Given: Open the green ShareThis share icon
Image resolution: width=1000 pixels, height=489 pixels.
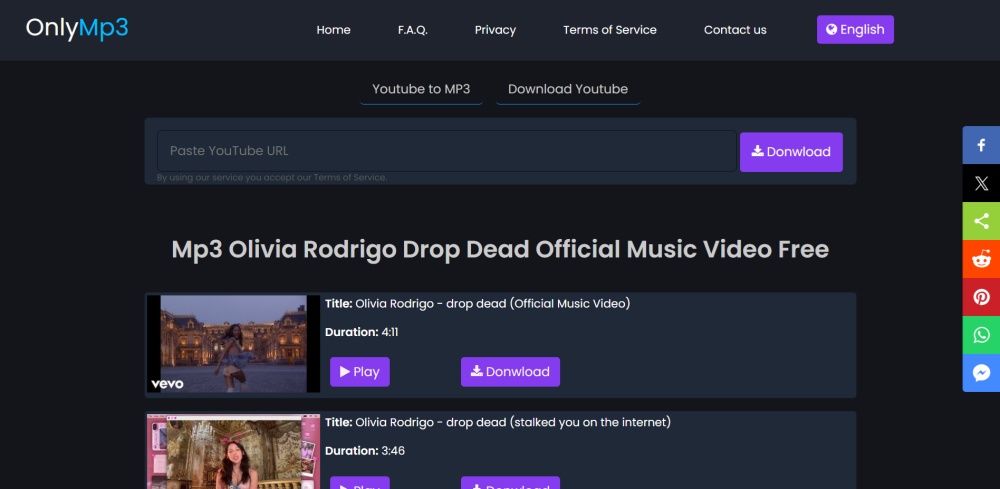Looking at the screenshot, I should click(x=981, y=221).
